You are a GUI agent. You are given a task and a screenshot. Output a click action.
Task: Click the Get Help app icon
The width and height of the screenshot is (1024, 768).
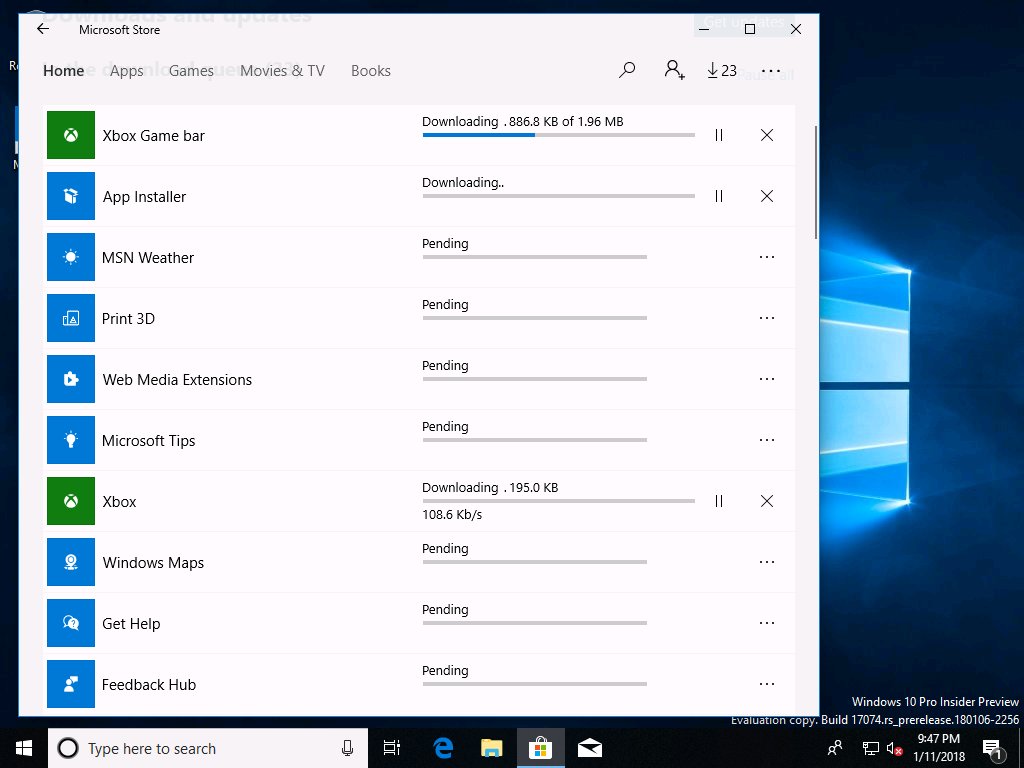pyautogui.click(x=71, y=623)
